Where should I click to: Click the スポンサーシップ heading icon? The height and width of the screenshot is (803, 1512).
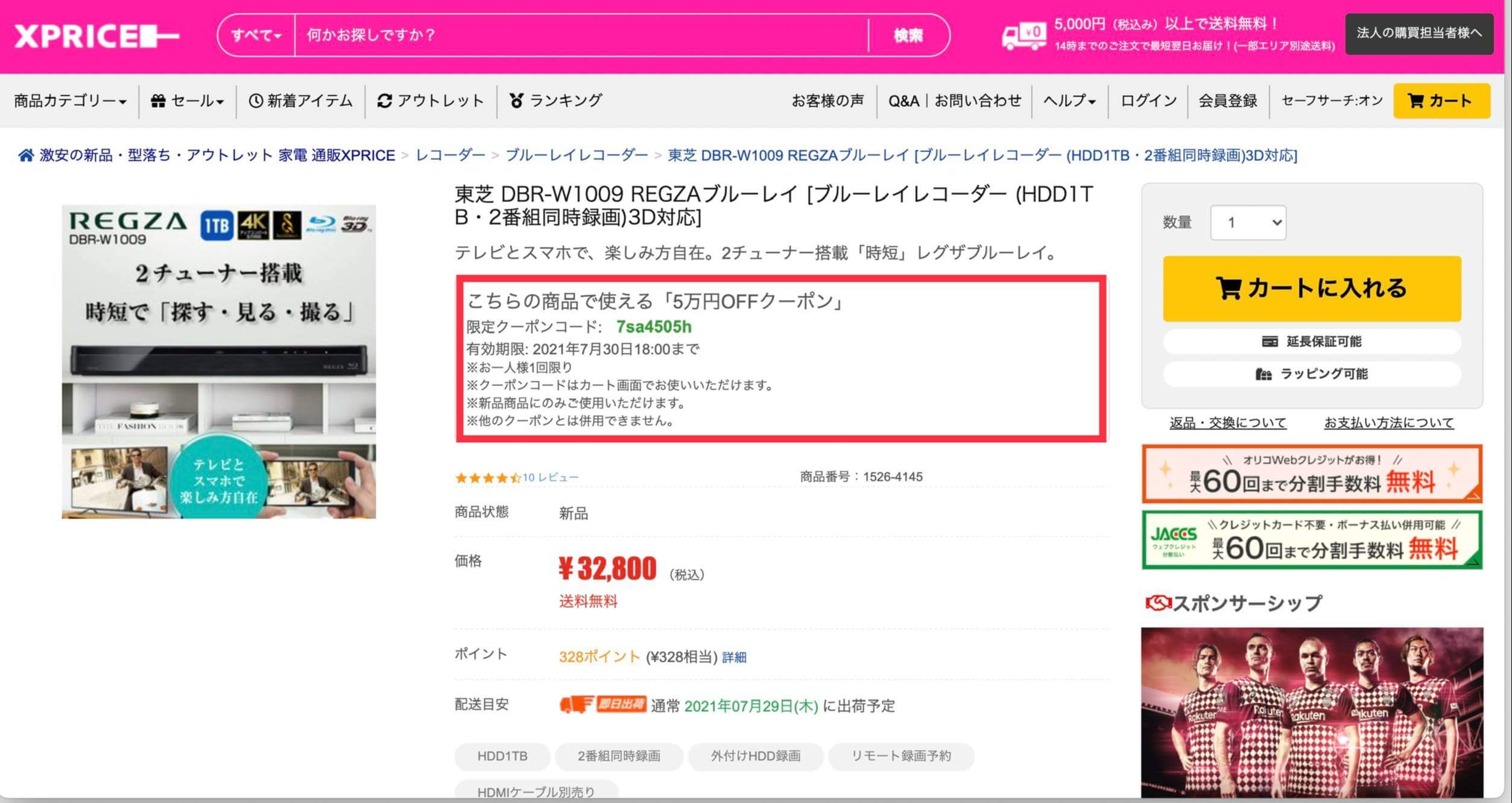point(1157,603)
